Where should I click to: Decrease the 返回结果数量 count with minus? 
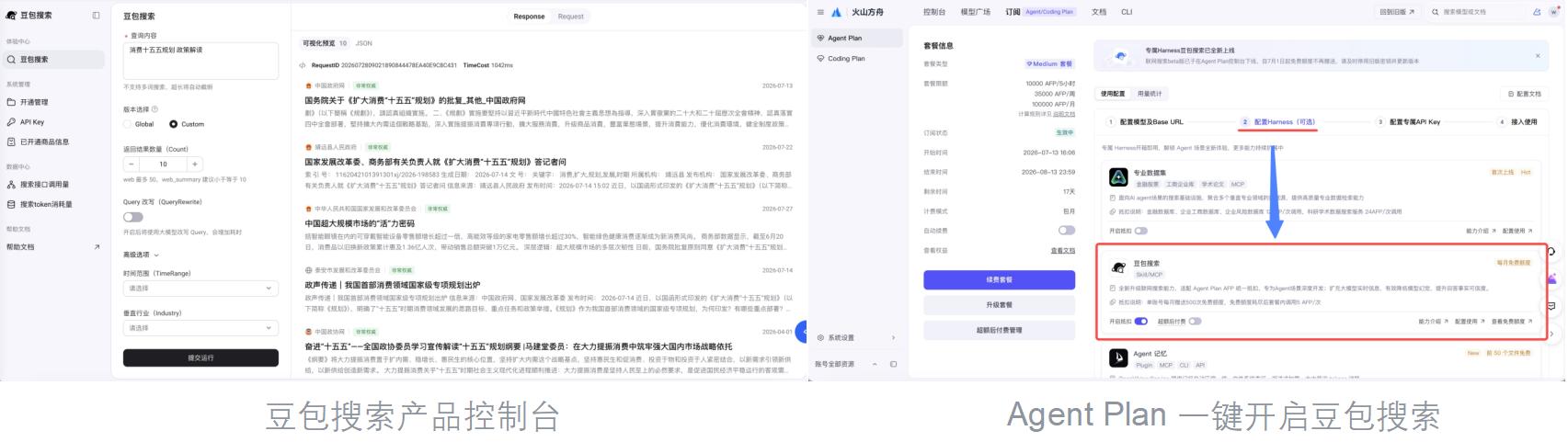click(131, 164)
